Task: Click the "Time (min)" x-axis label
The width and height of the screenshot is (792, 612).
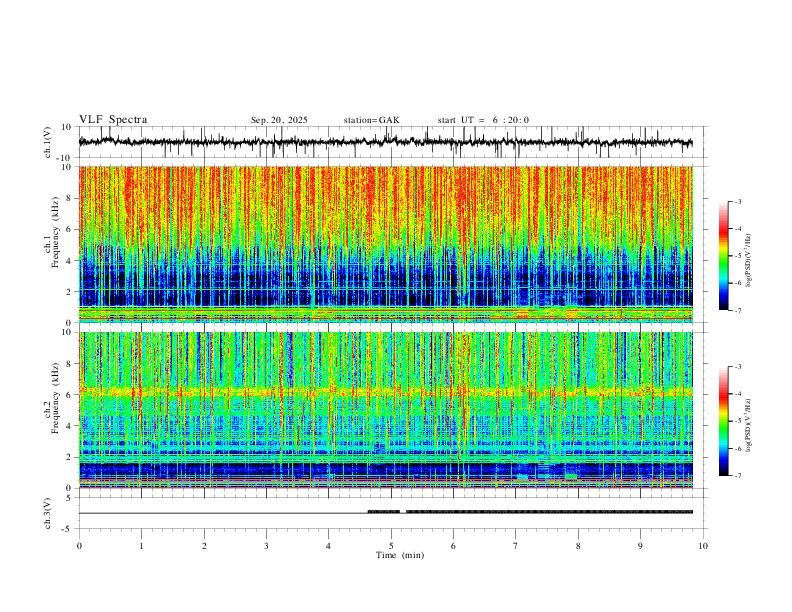Action: click(400, 555)
